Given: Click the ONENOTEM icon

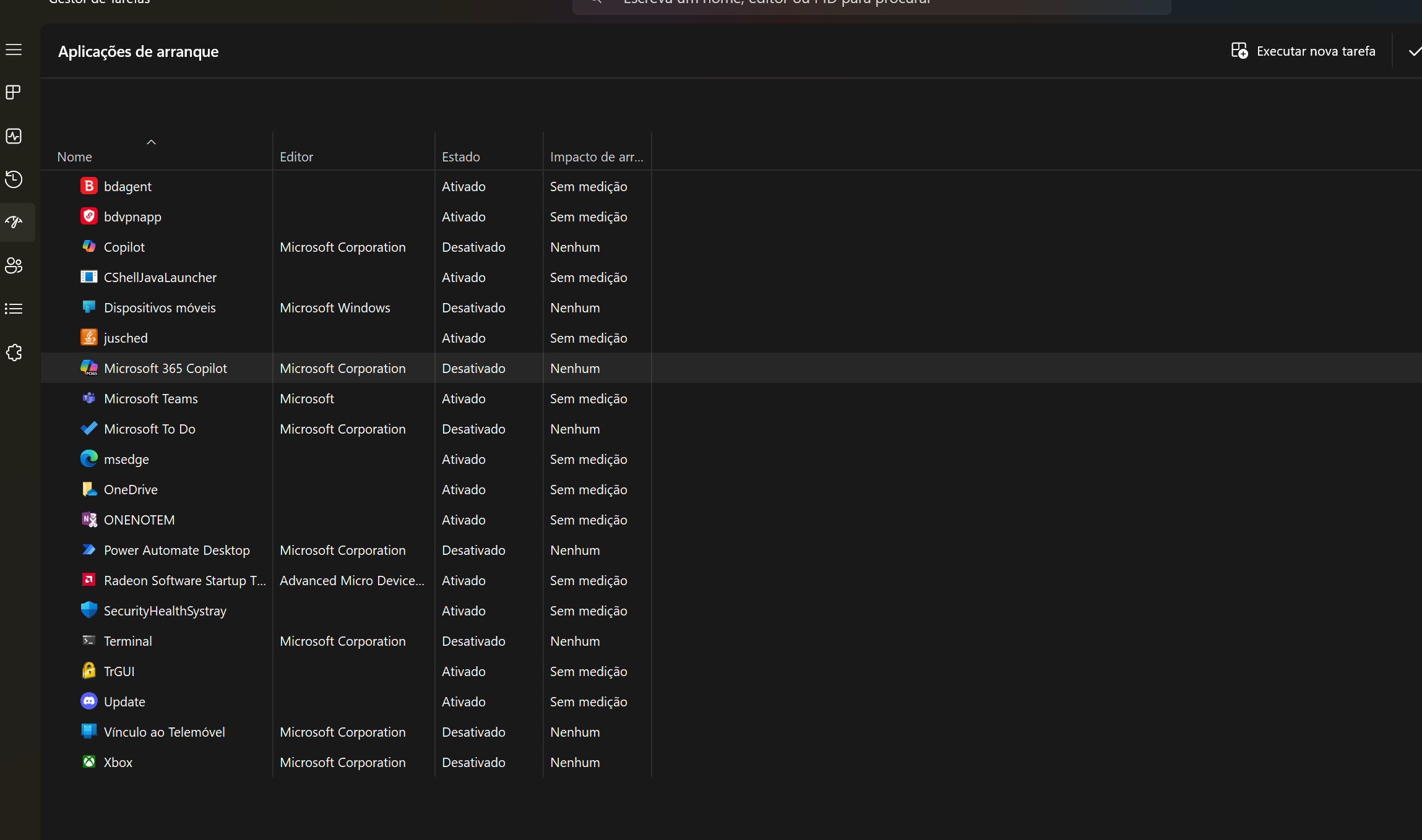Looking at the screenshot, I should [89, 519].
